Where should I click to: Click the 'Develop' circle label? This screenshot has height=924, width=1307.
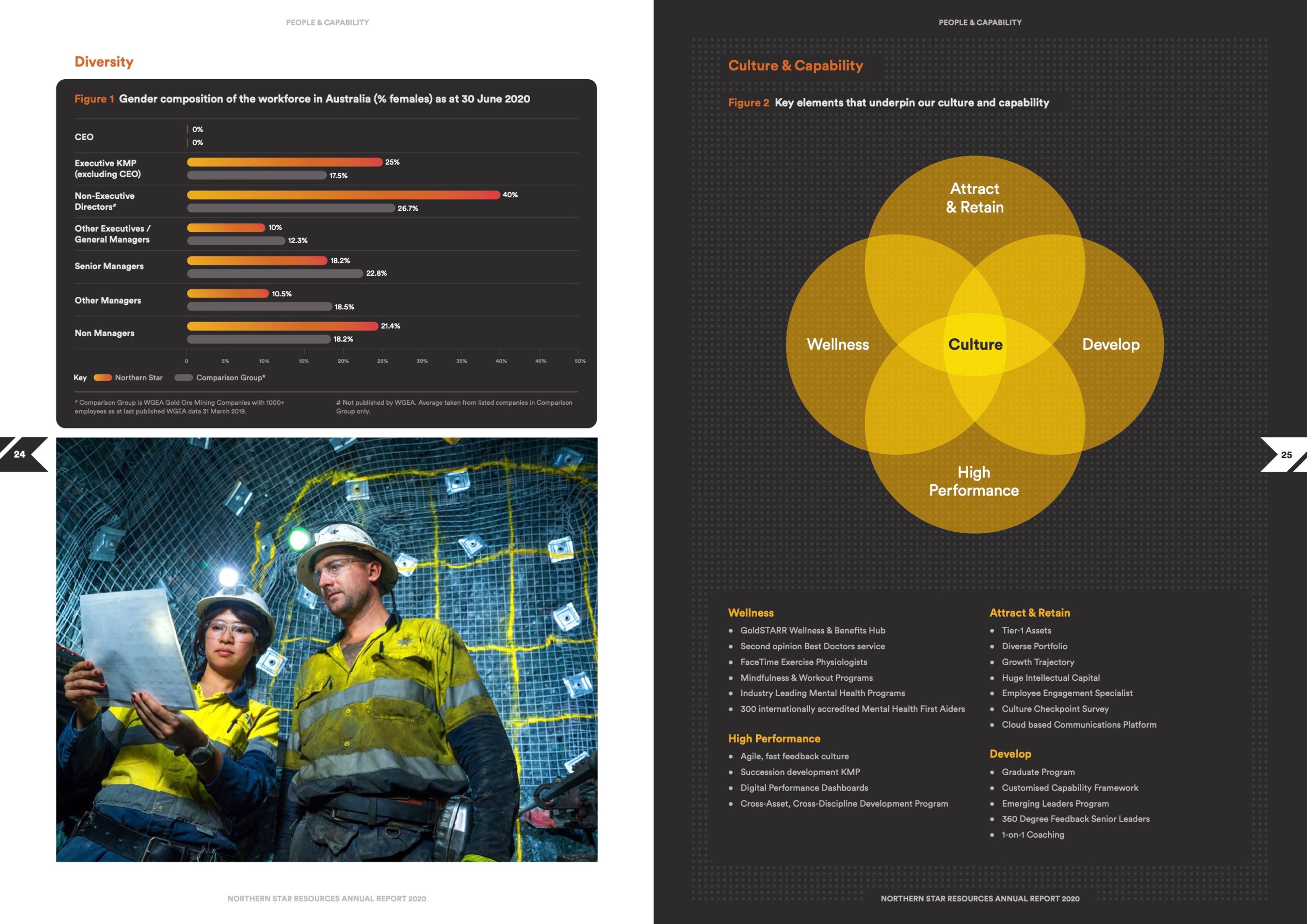(x=1111, y=345)
